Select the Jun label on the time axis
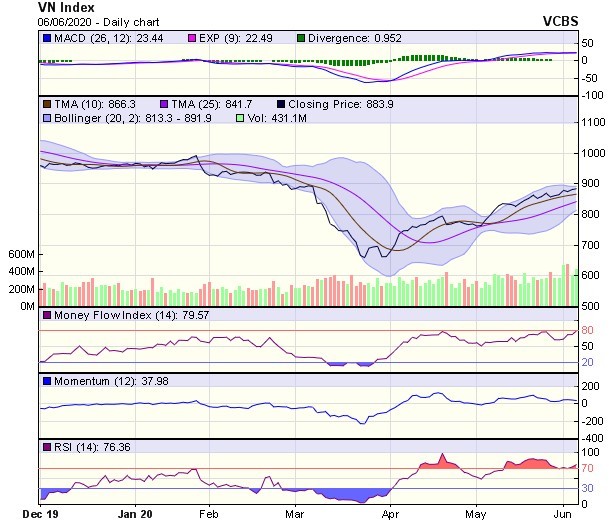This screenshot has width=609, height=525. [565, 514]
